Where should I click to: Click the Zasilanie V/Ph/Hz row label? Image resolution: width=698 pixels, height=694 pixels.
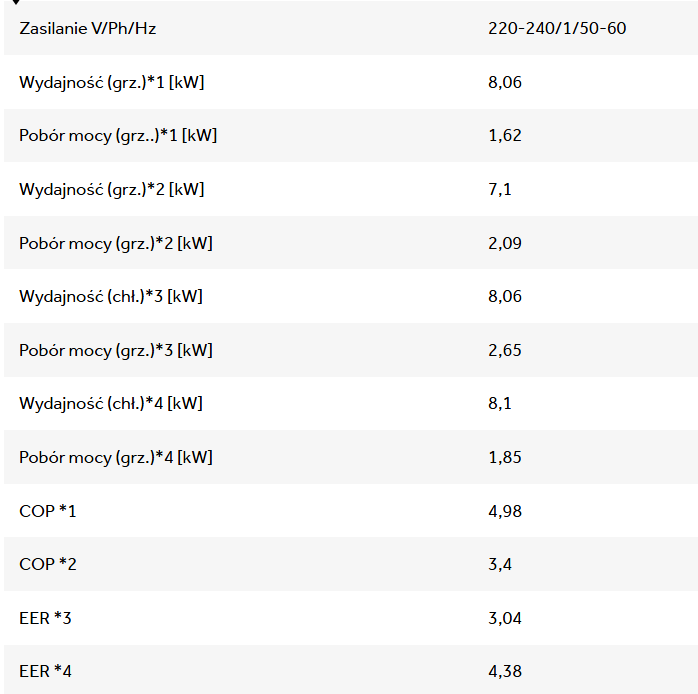pos(88,28)
